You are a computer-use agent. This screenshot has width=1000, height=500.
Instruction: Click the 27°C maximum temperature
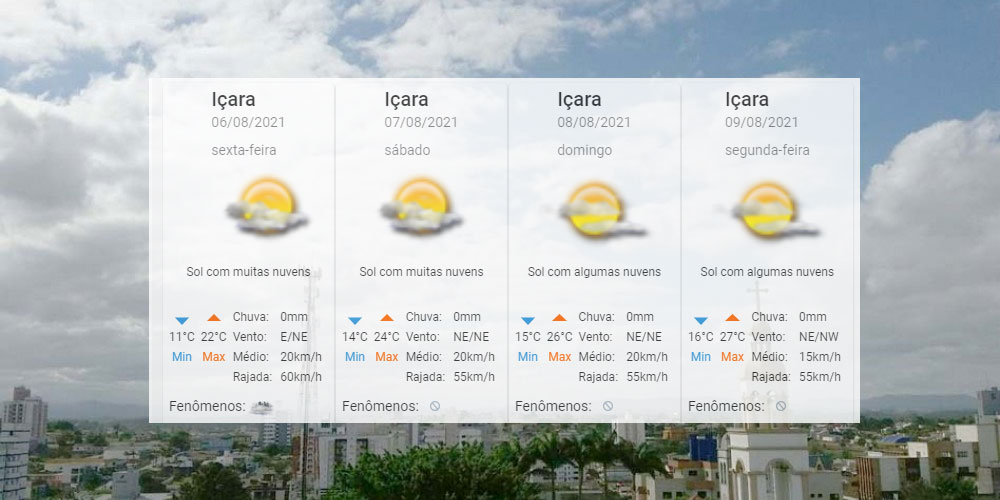[x=733, y=337]
